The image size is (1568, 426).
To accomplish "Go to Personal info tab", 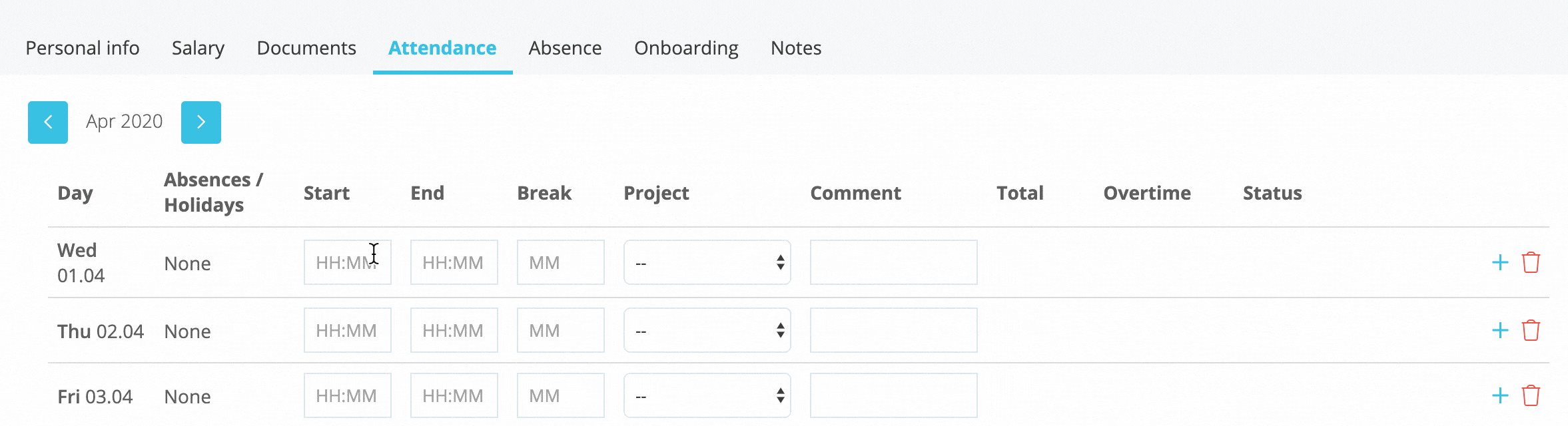I will (x=83, y=48).
